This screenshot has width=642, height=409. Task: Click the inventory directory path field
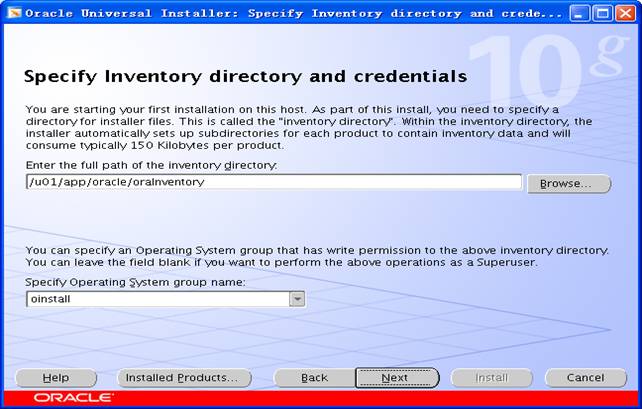[x=274, y=182]
